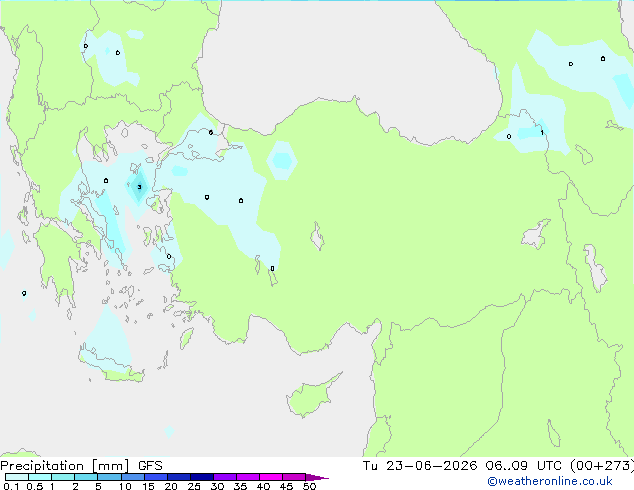Image resolution: width=634 pixels, height=490 pixels.
Task: Click the "UTC" label
Action: tap(549, 466)
